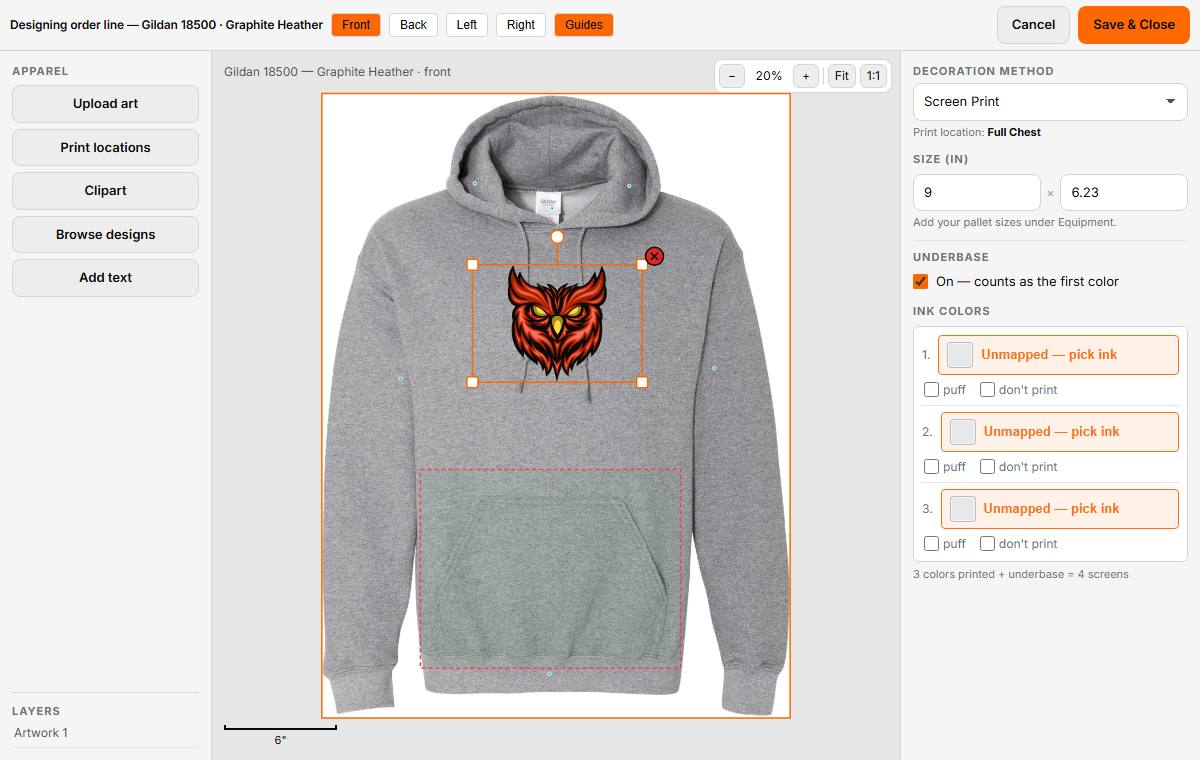Click the width size field showing 9

pos(977,193)
